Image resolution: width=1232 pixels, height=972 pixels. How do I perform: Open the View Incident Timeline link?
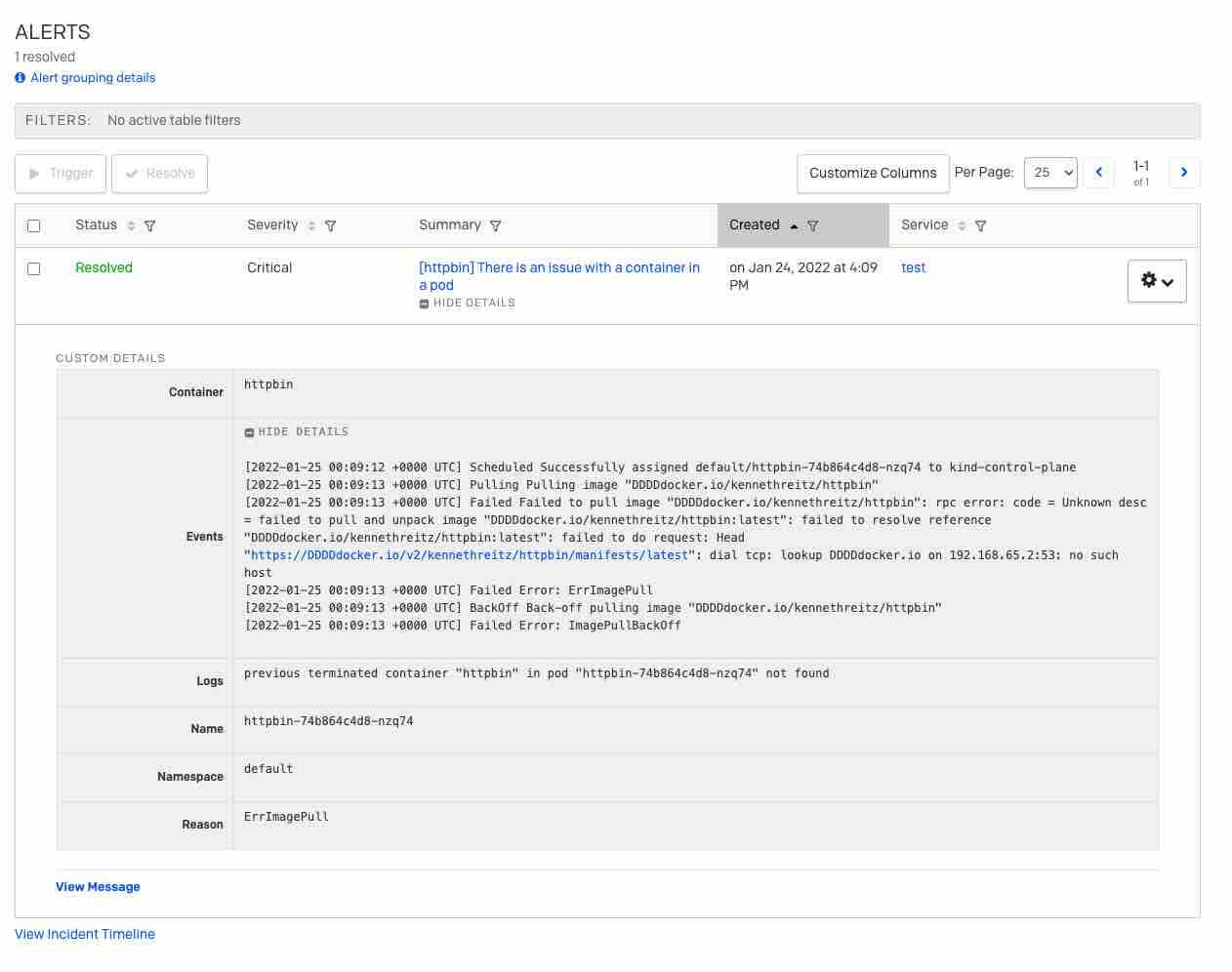[x=85, y=934]
